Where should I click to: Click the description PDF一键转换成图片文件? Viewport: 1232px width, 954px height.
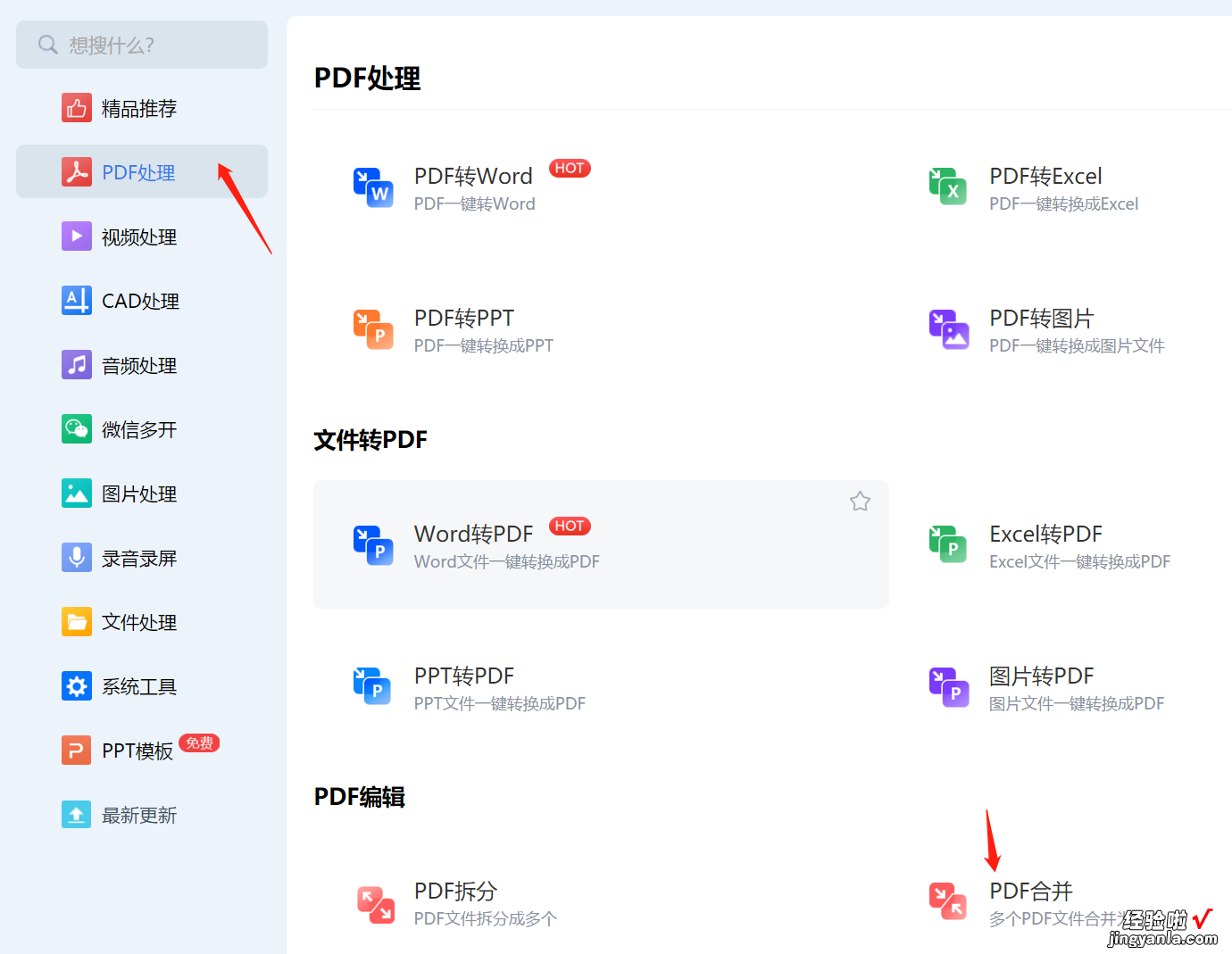coord(1077,345)
